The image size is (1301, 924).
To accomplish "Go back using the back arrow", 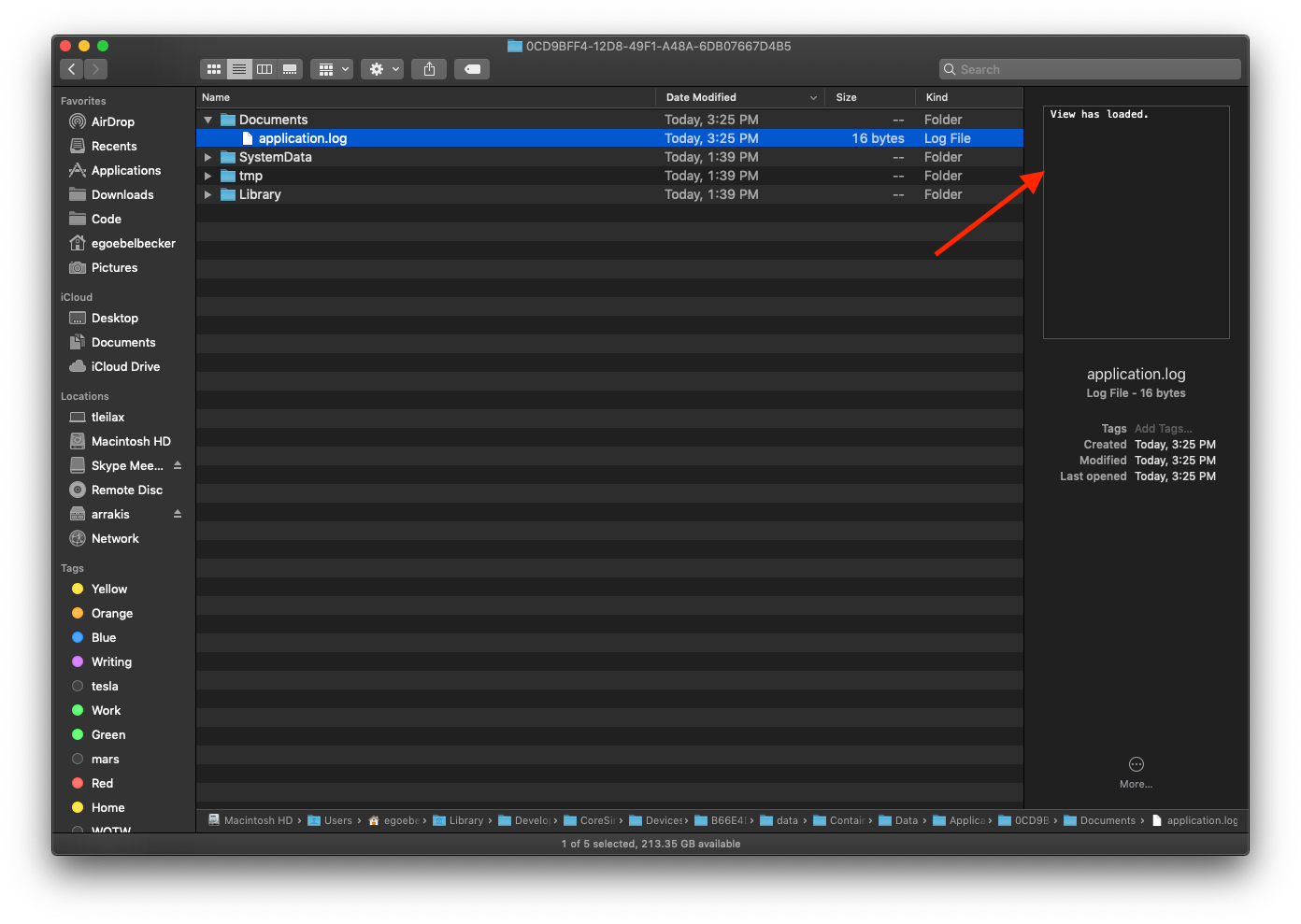I will tap(72, 69).
